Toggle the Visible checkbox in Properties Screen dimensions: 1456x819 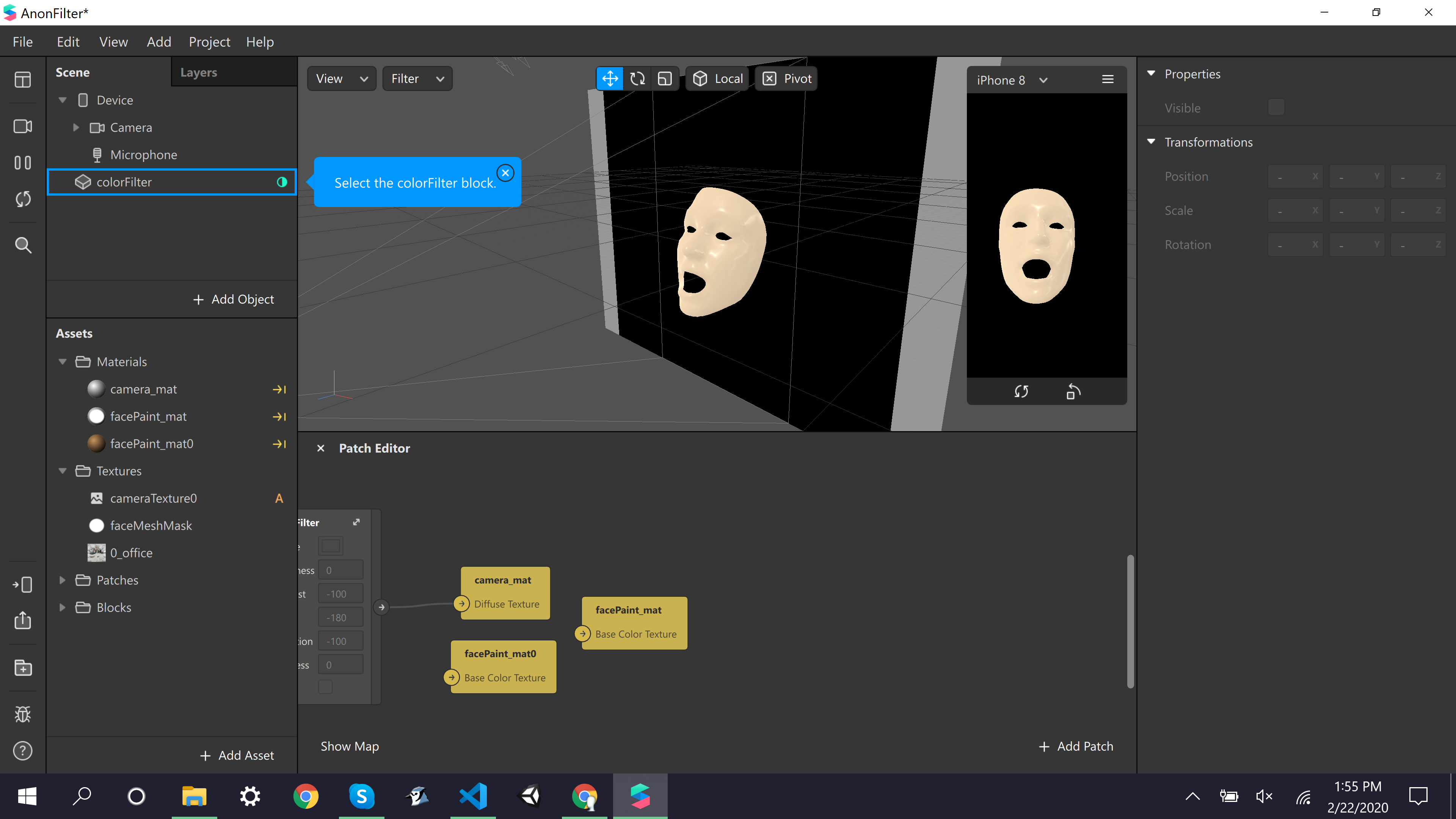(1276, 107)
